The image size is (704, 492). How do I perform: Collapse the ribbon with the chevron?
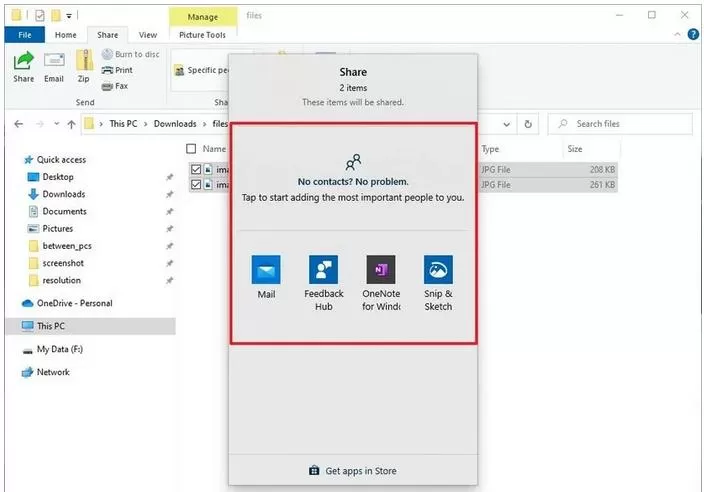[677, 35]
